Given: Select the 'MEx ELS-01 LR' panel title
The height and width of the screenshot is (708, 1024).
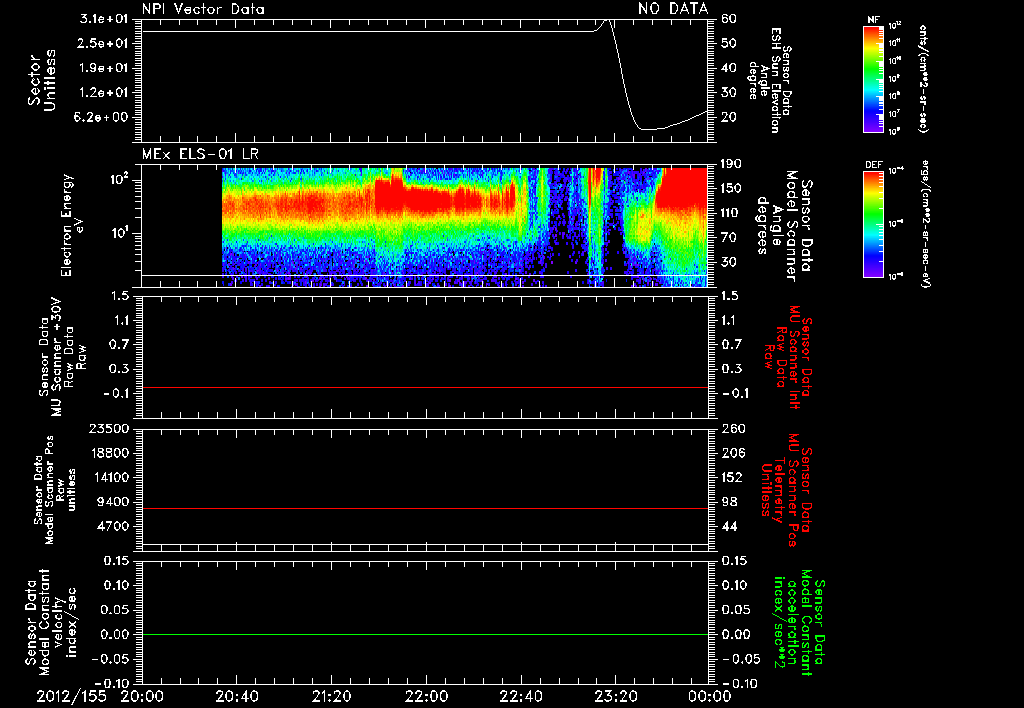Looking at the screenshot, I should [200, 155].
